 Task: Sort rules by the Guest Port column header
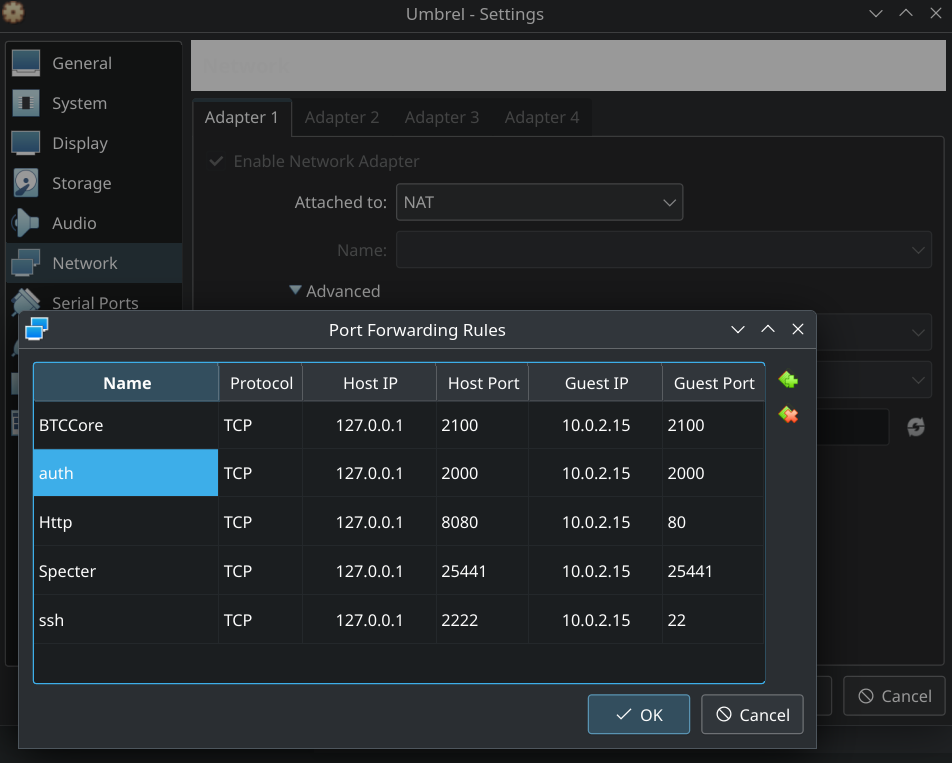(x=713, y=383)
